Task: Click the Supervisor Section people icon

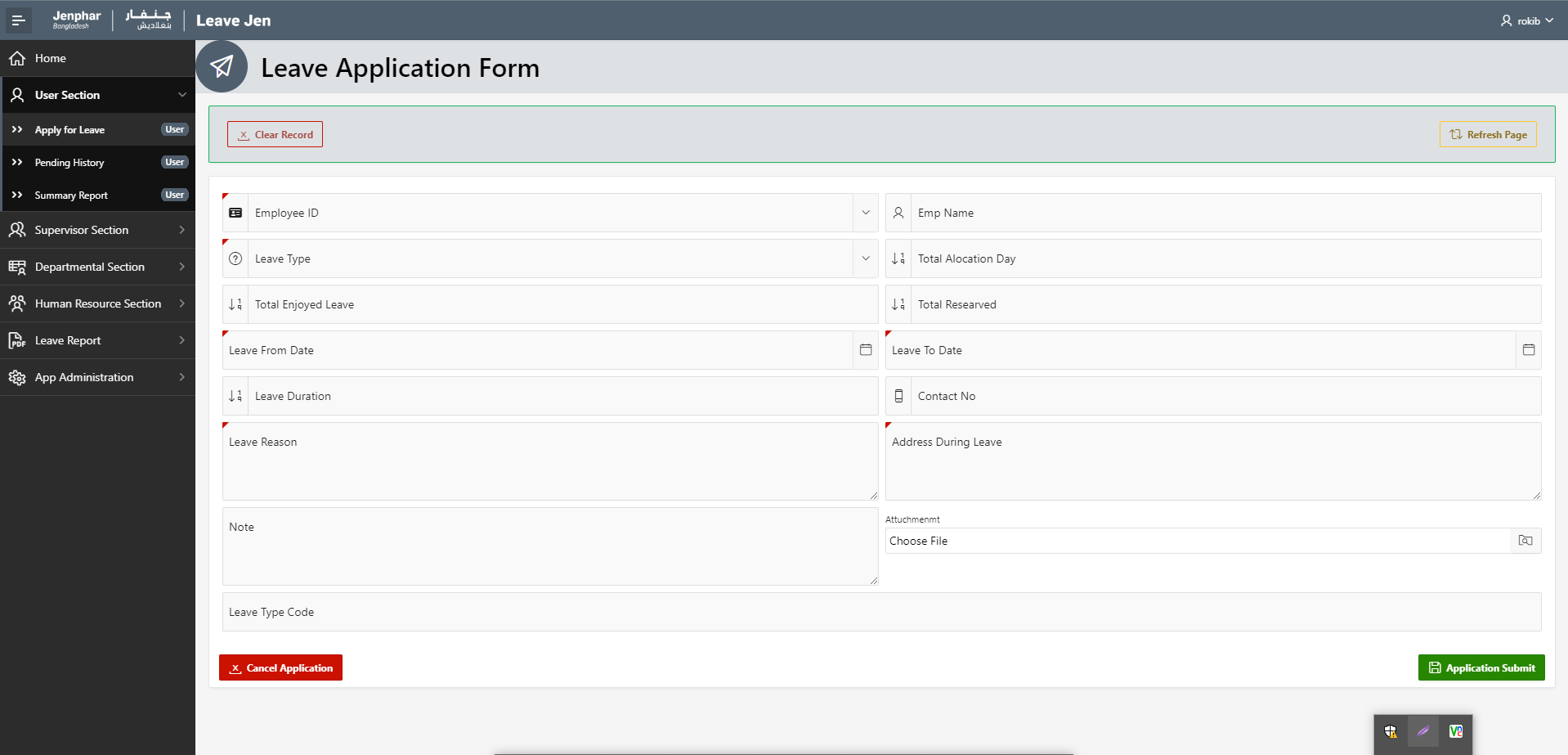Action: [x=17, y=230]
